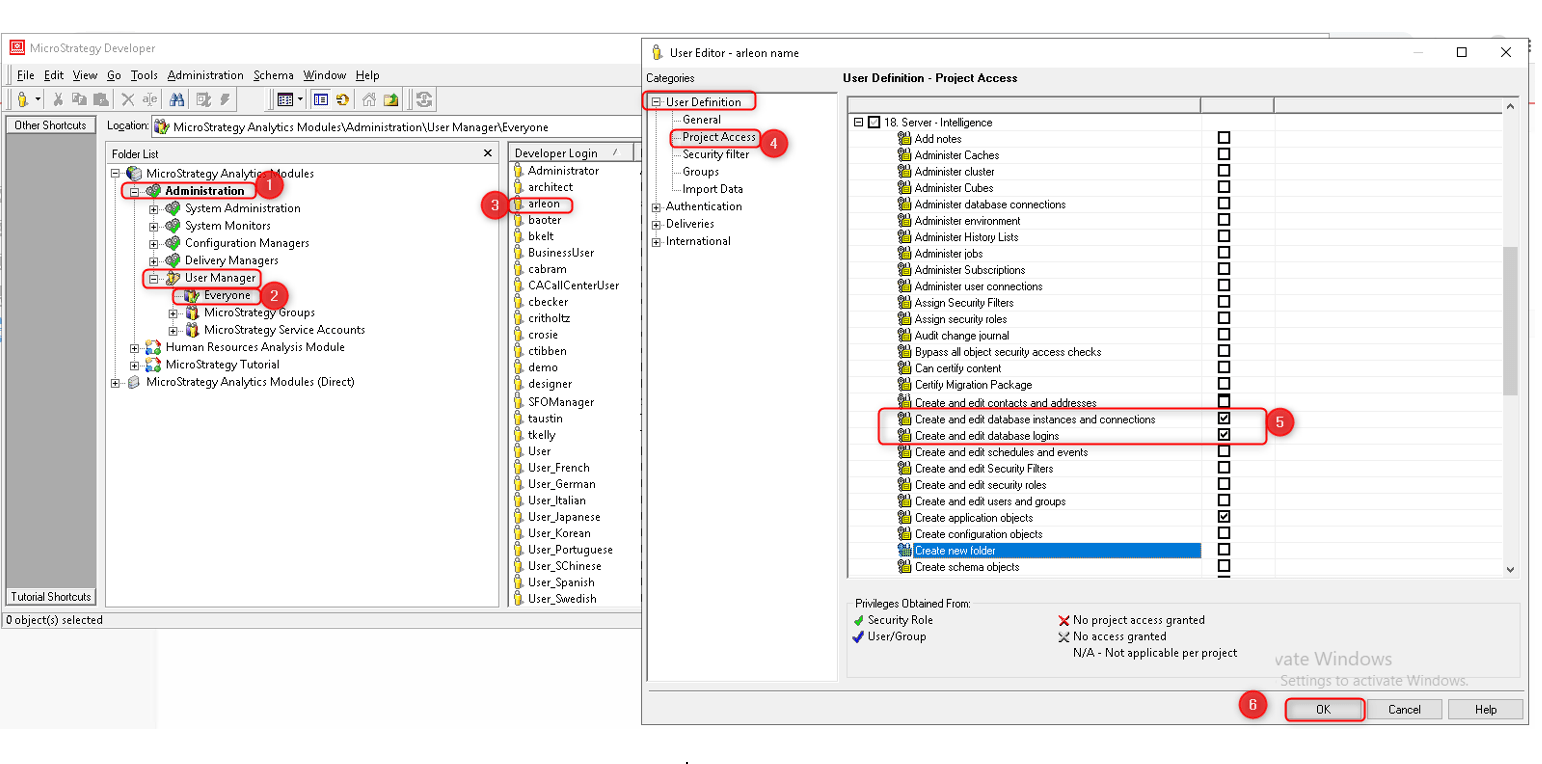Click the privilege icon beside Create new folder
Viewport: 1542px width, 764px height.
[905, 551]
